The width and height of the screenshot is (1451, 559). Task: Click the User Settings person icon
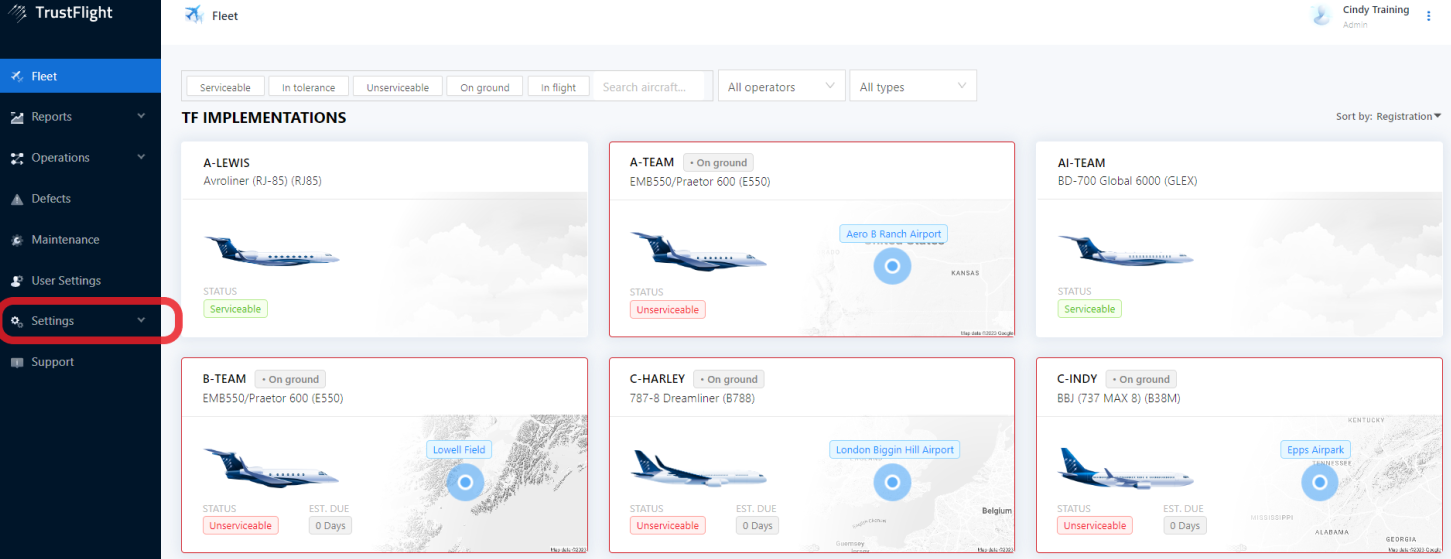tap(17, 281)
